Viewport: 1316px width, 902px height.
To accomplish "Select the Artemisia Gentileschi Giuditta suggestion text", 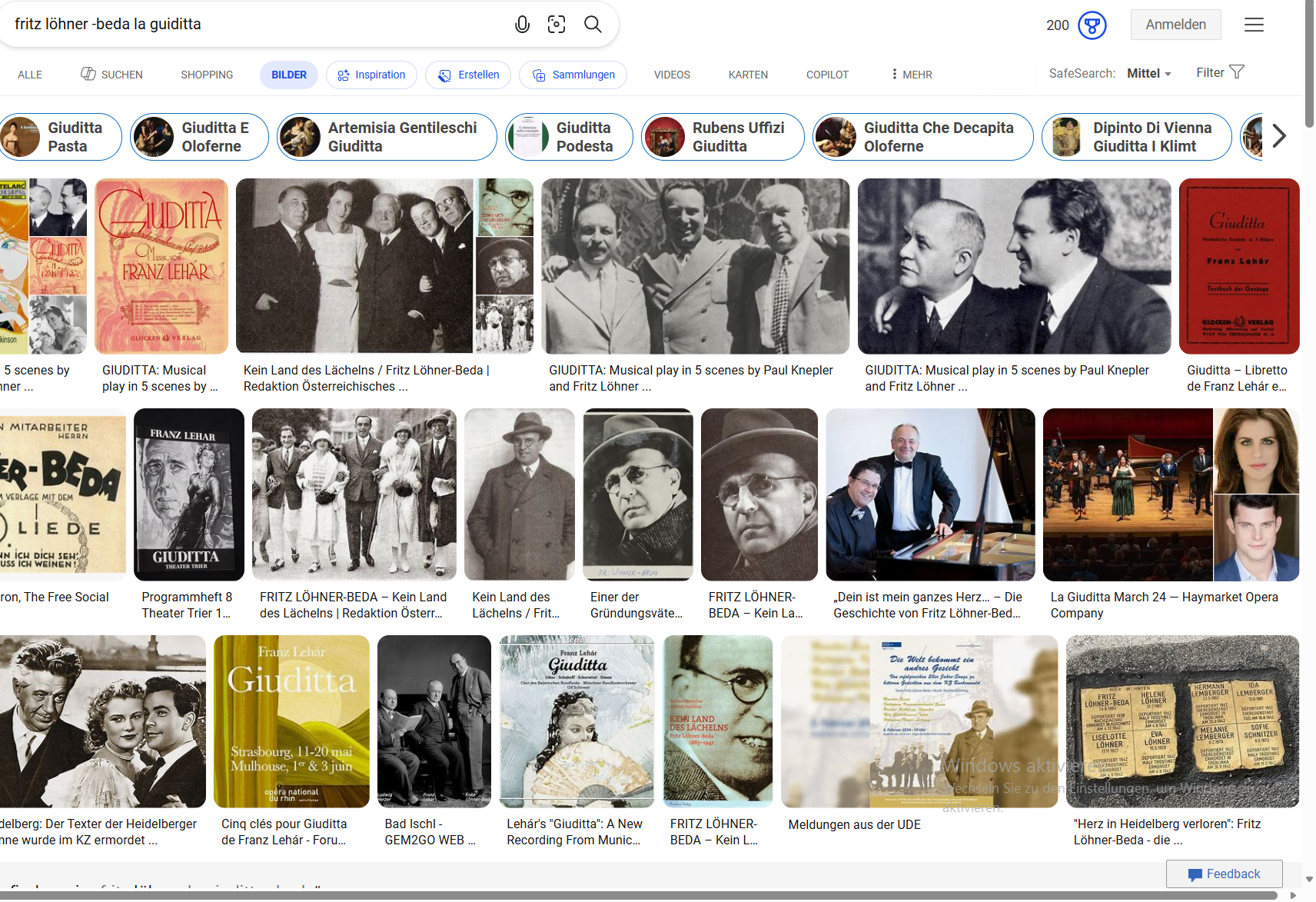I will coord(402,137).
